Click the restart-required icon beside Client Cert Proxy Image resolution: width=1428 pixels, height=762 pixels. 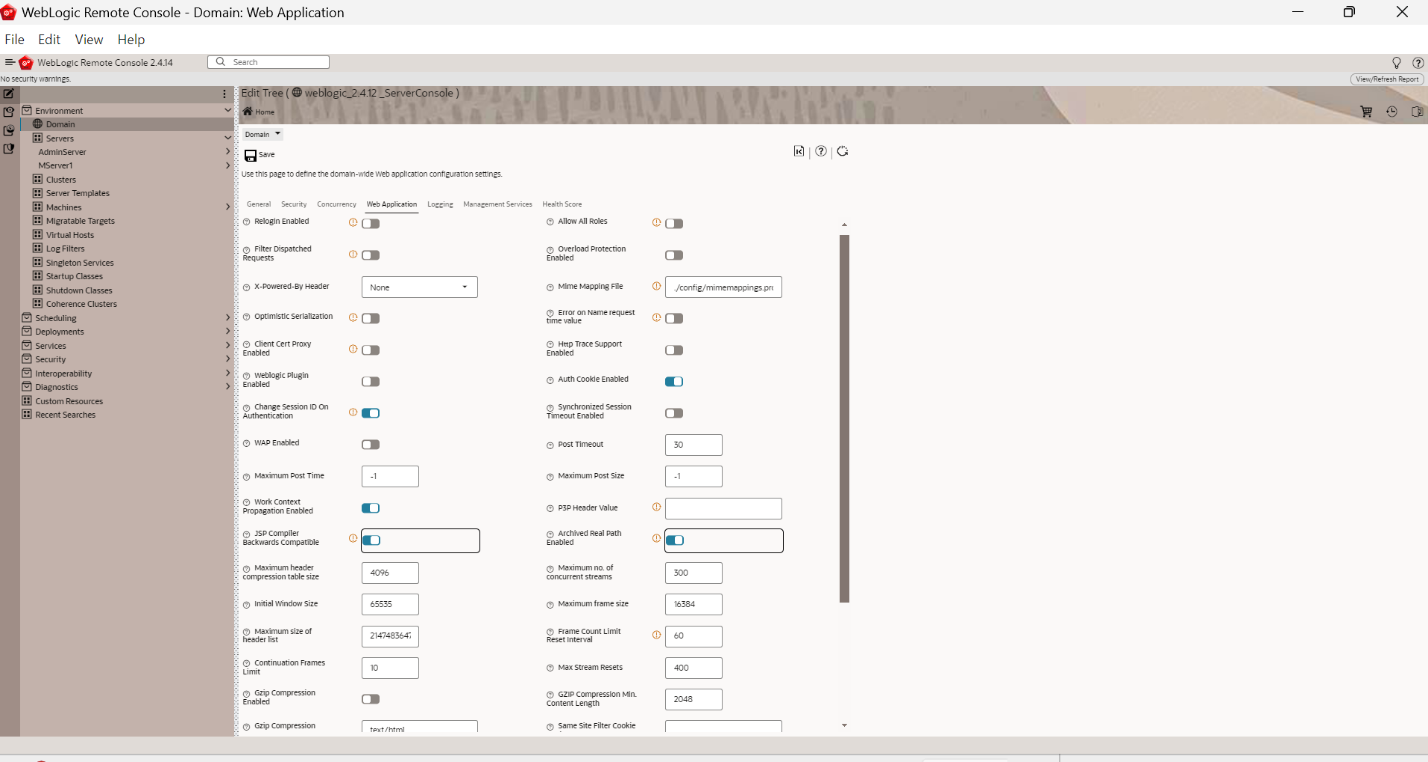click(353, 349)
